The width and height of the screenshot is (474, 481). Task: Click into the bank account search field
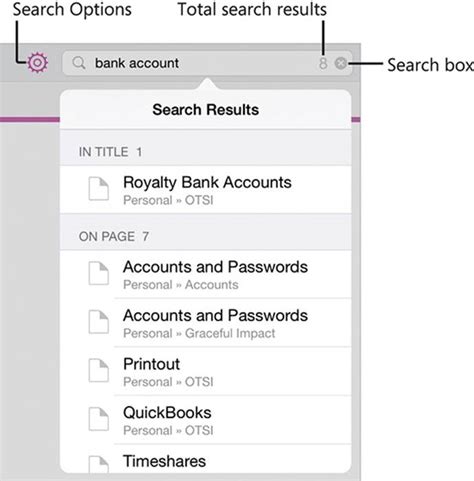coord(207,63)
